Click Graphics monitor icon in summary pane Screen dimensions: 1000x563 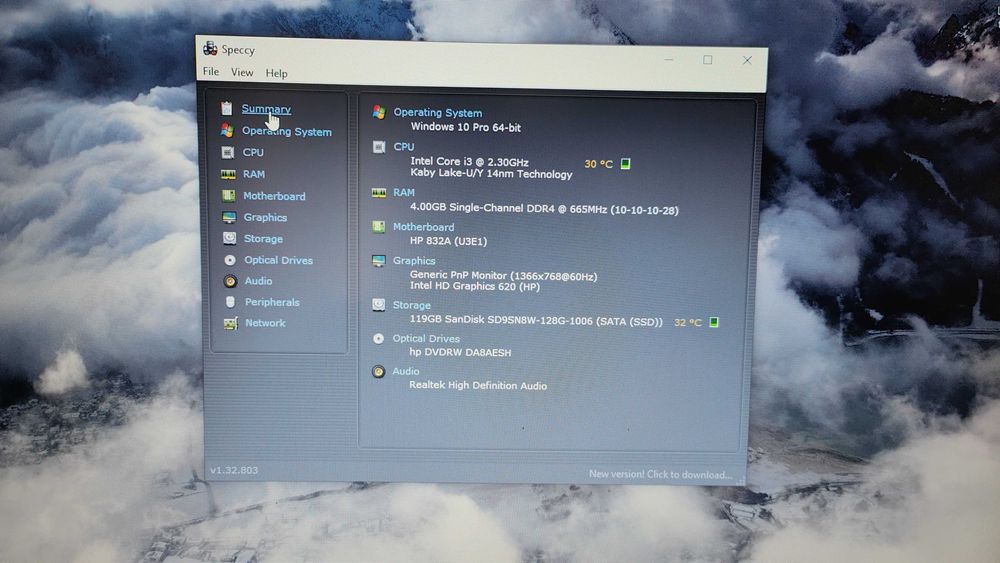click(379, 261)
